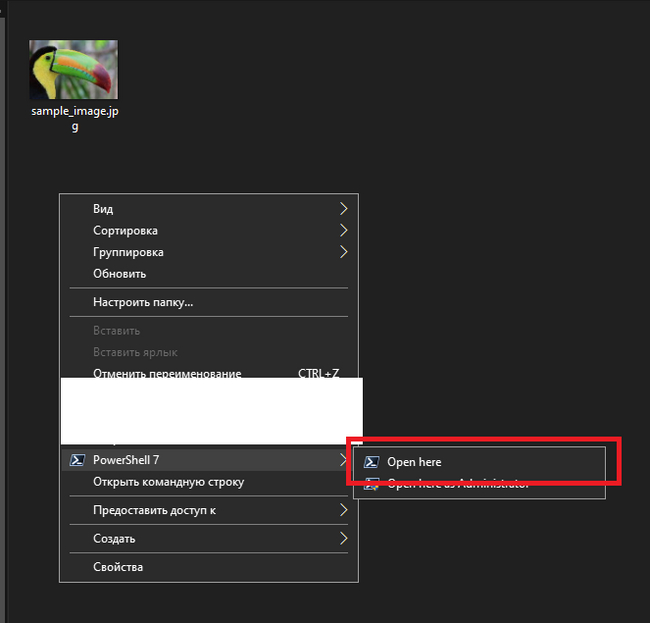This screenshot has height=623, width=650.
Task: Open Предоставить доступ к submenu
Action: point(209,510)
